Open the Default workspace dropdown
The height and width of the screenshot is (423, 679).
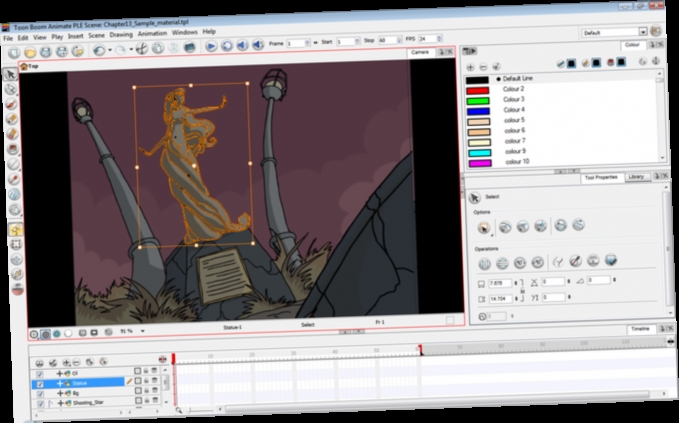coord(643,32)
